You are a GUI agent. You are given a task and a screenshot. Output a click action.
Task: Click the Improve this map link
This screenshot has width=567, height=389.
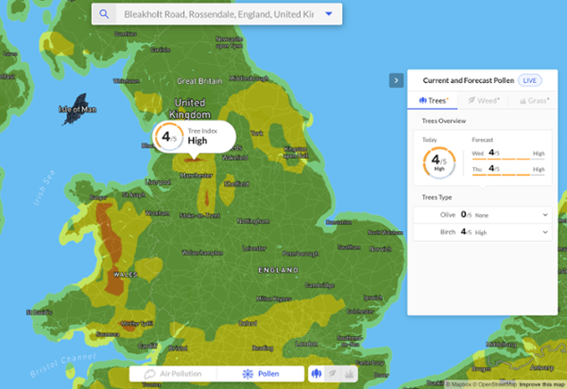542,385
